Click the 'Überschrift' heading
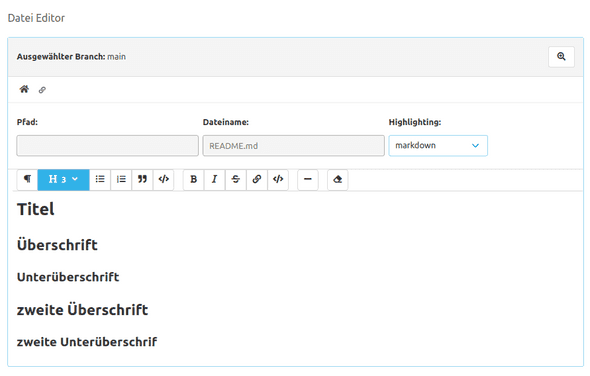The image size is (590, 376). click(x=57, y=245)
